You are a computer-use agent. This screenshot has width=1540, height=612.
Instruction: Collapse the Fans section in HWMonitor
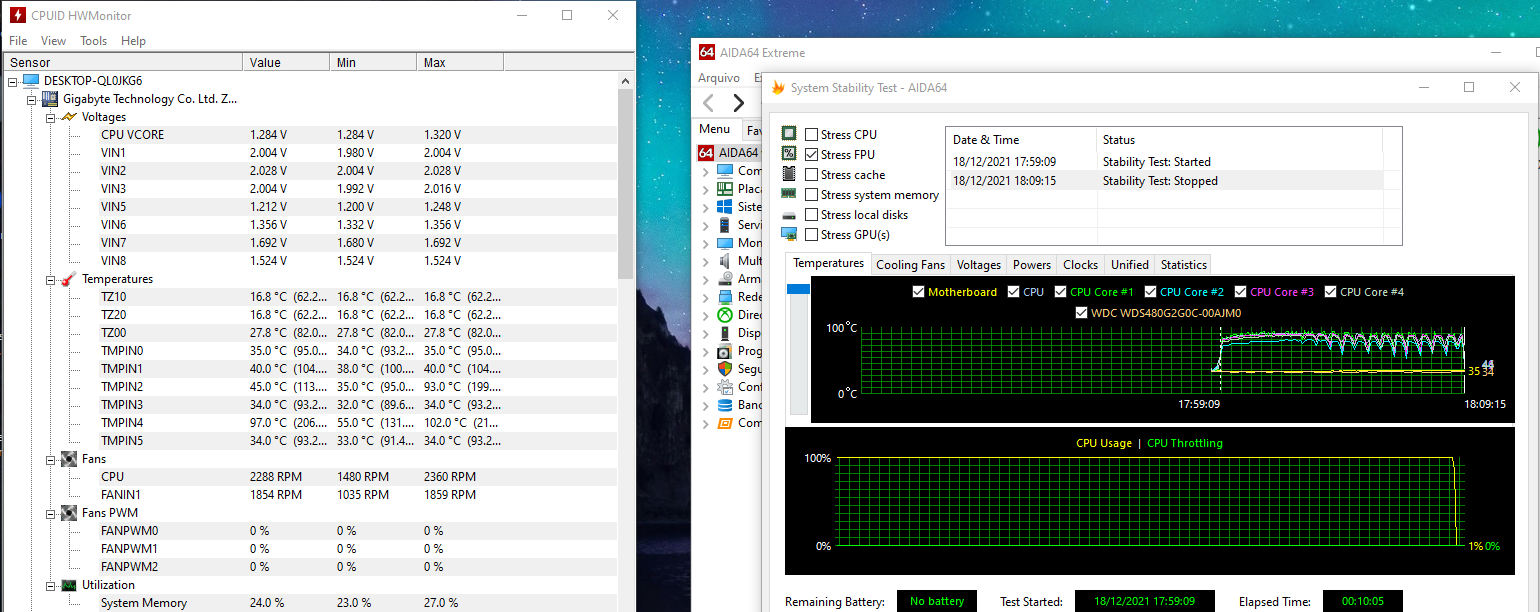[x=51, y=459]
